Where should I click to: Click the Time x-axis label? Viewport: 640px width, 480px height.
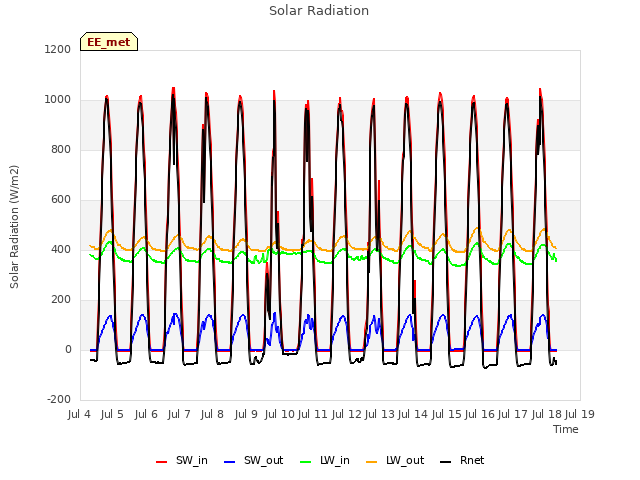(x=566, y=429)
